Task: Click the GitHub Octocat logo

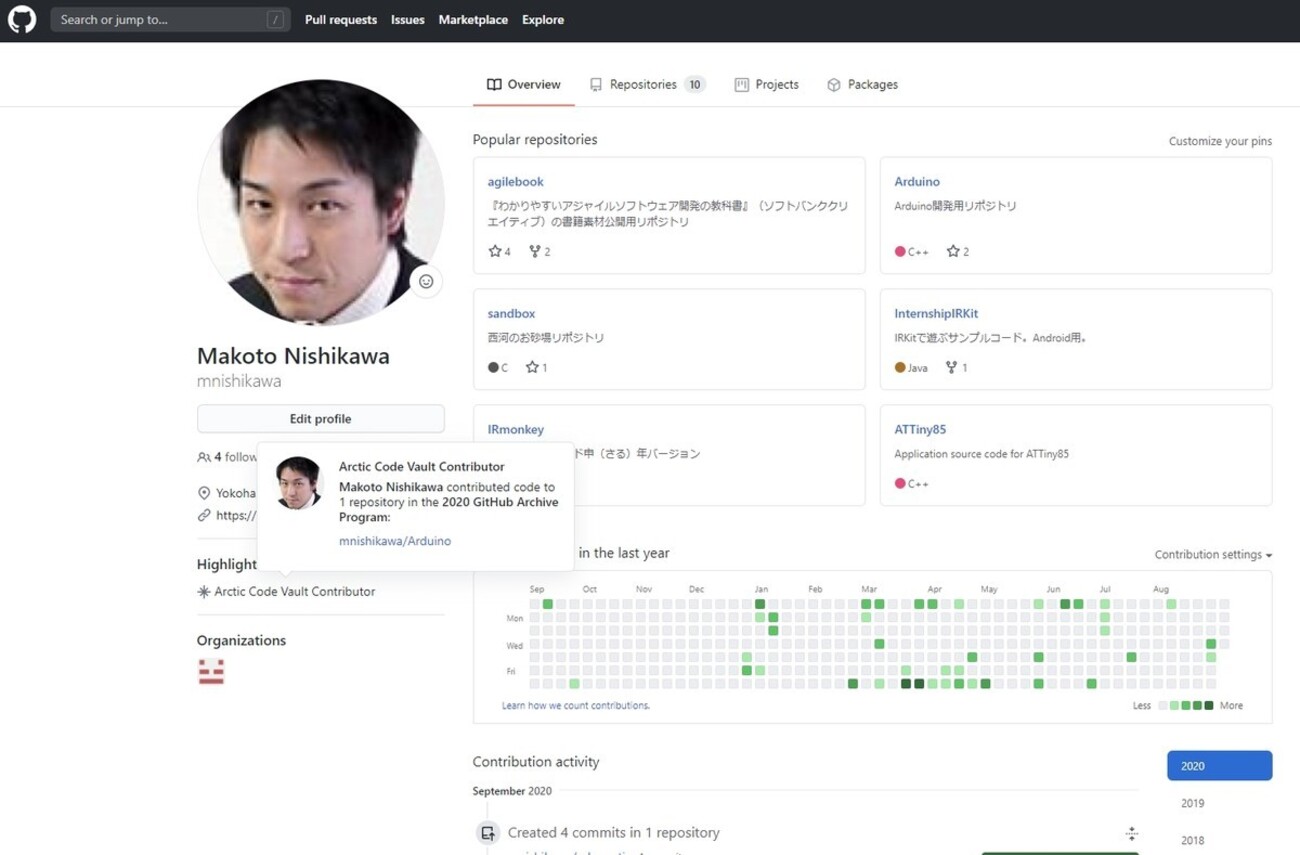Action: [22, 20]
